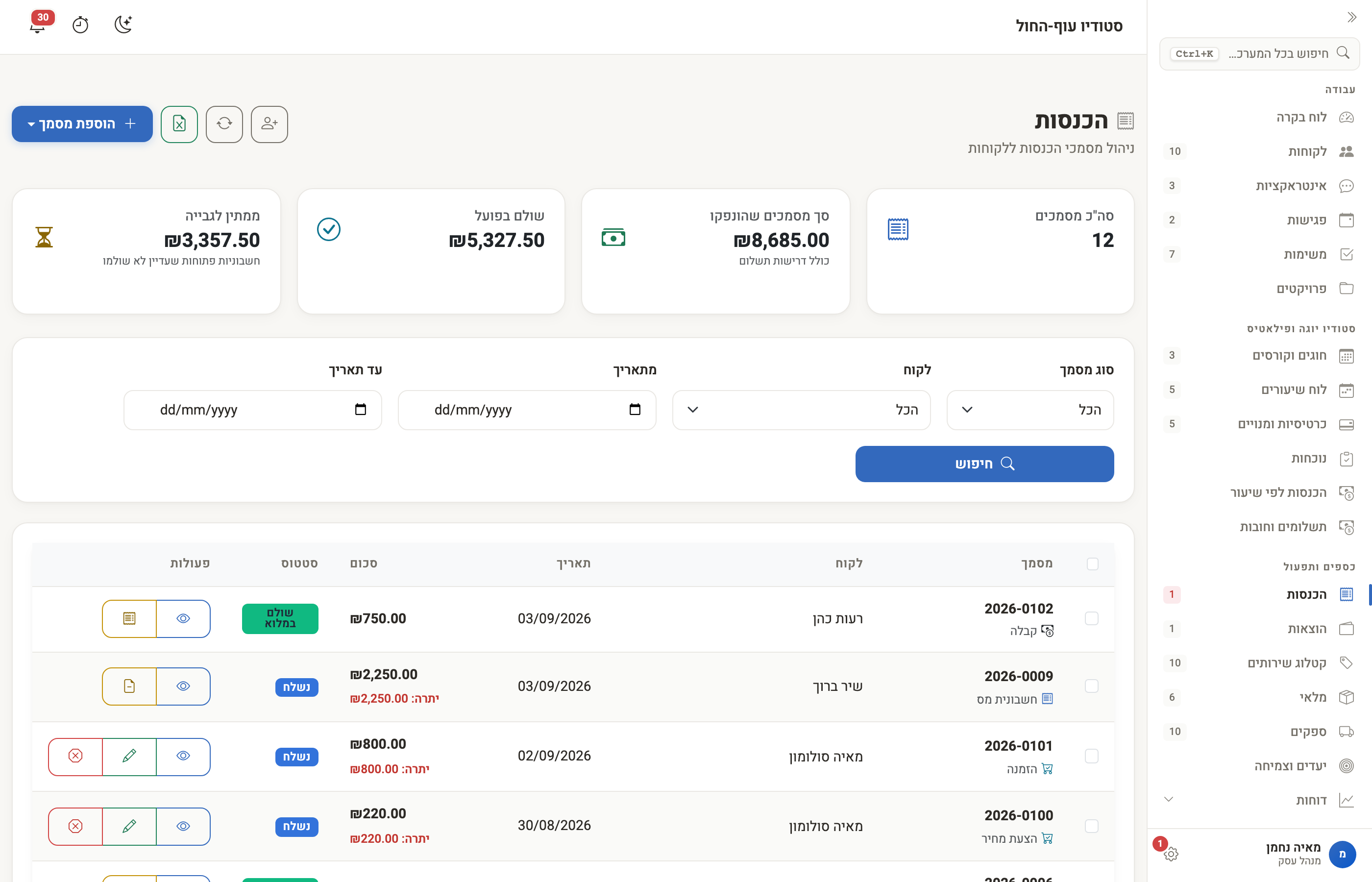This screenshot has height=882, width=1372.
Task: Click document icon action for 2026-0009
Action: (129, 686)
